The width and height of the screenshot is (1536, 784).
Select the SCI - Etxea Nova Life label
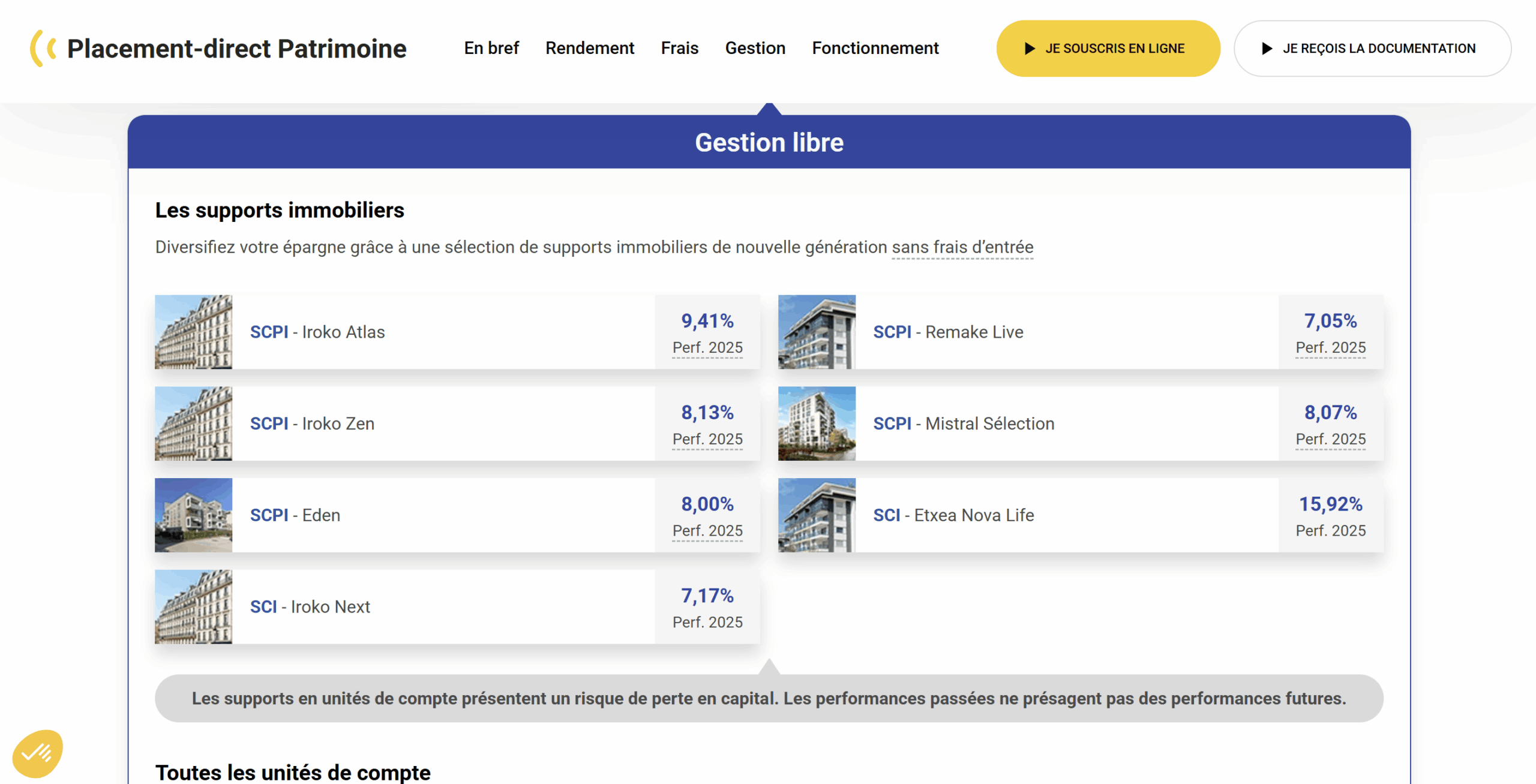(953, 515)
